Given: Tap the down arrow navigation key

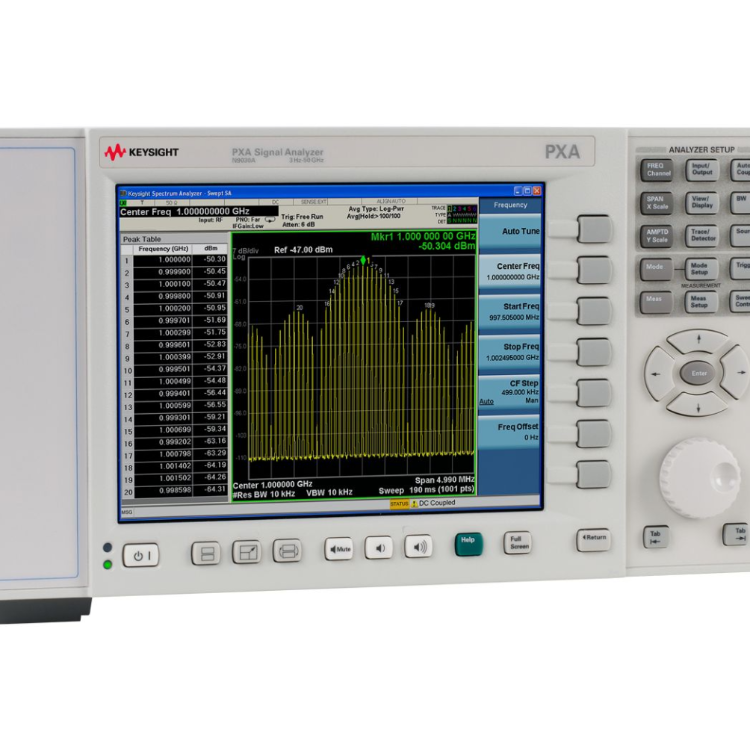Looking at the screenshot, I should (x=698, y=406).
